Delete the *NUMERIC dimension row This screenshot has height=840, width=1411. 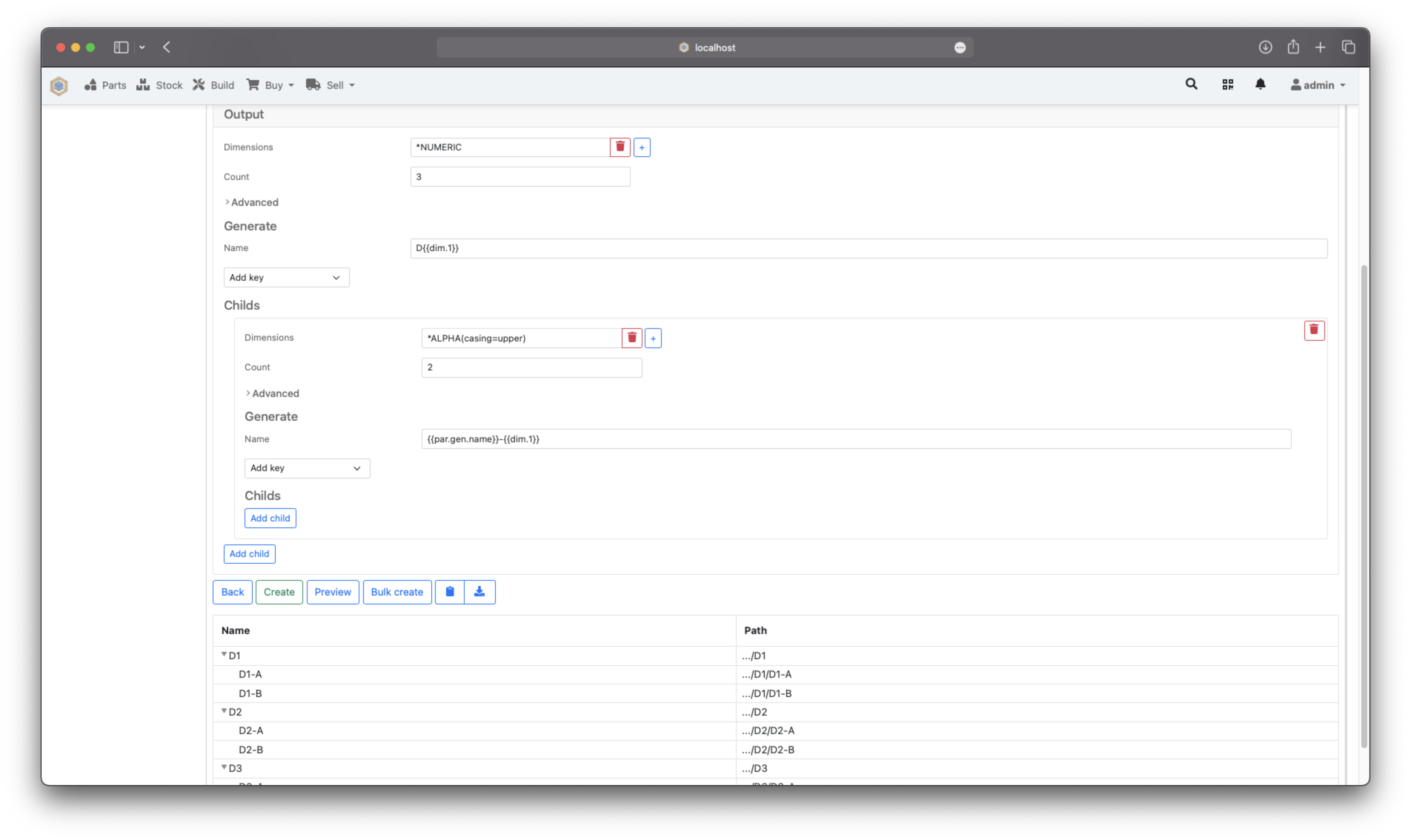[620, 147]
